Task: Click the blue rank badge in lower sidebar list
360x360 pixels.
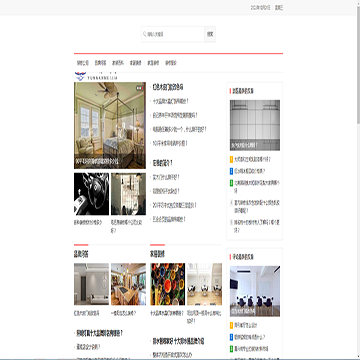Action: pos(232,337)
